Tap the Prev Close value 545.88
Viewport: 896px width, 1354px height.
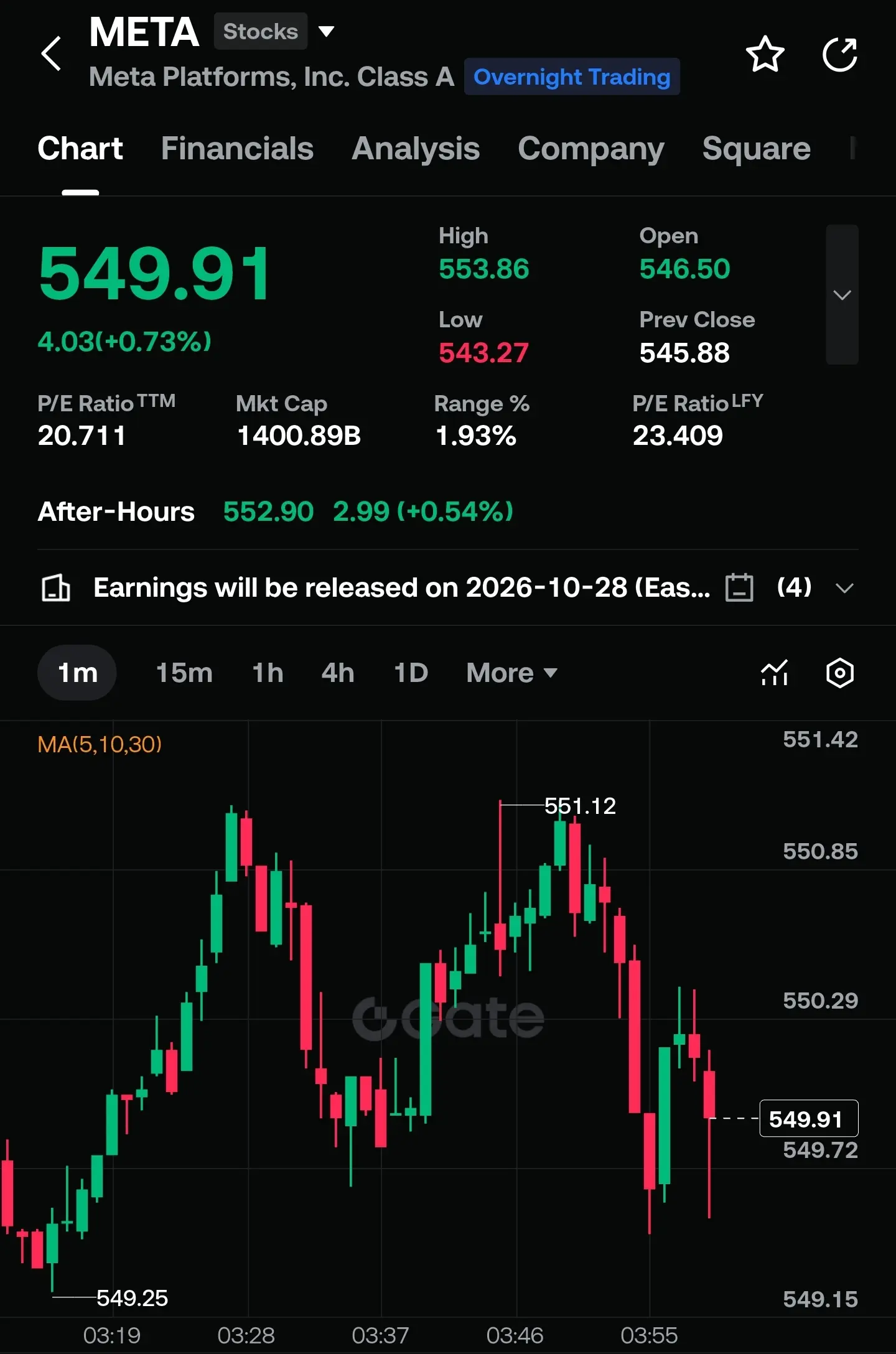tap(684, 353)
